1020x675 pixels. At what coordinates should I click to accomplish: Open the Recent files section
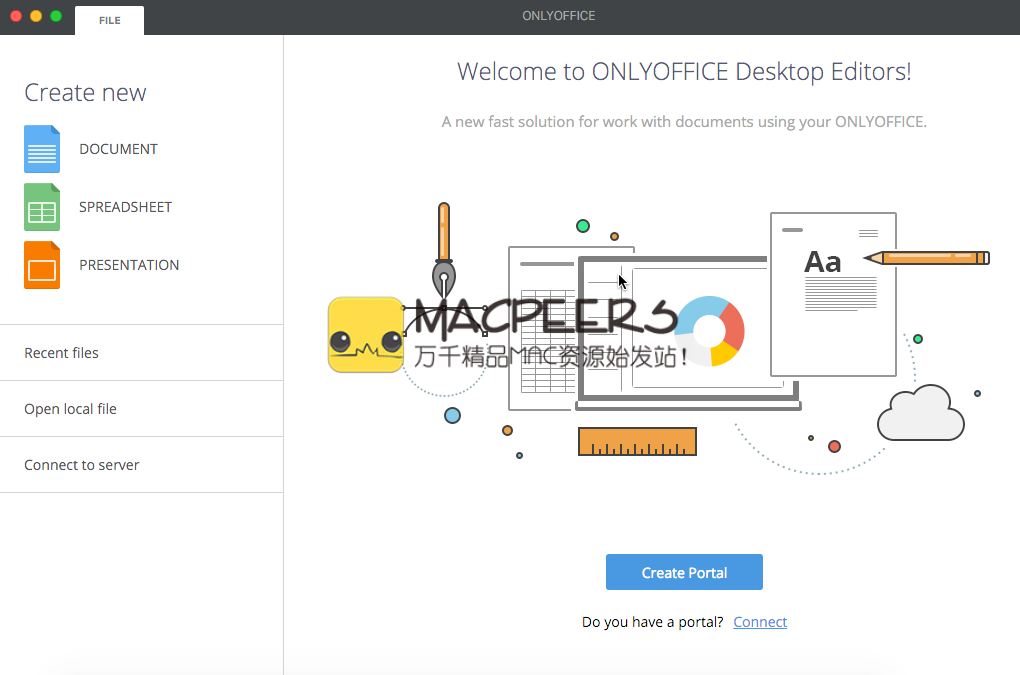[141, 352]
